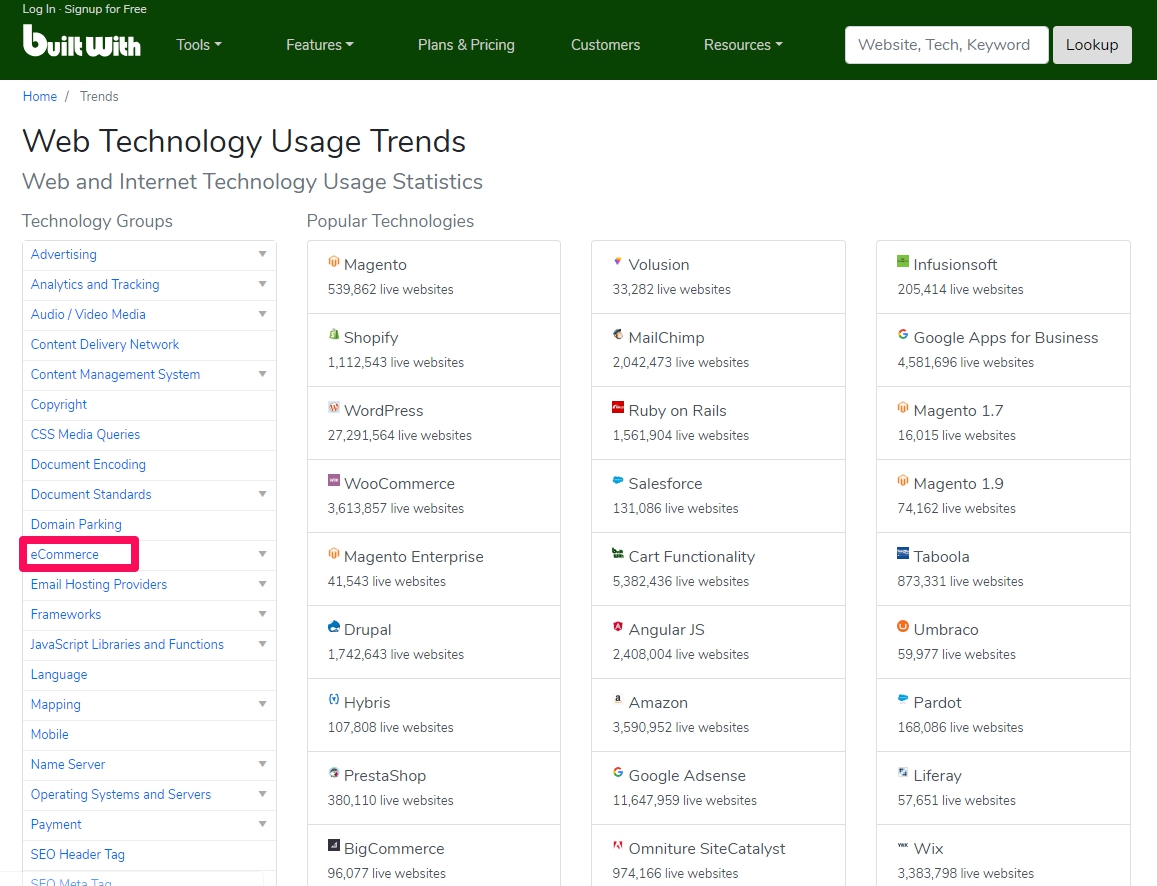The height and width of the screenshot is (886, 1157).
Task: Expand the Analytics and Tracking arrow
Action: [x=262, y=285]
